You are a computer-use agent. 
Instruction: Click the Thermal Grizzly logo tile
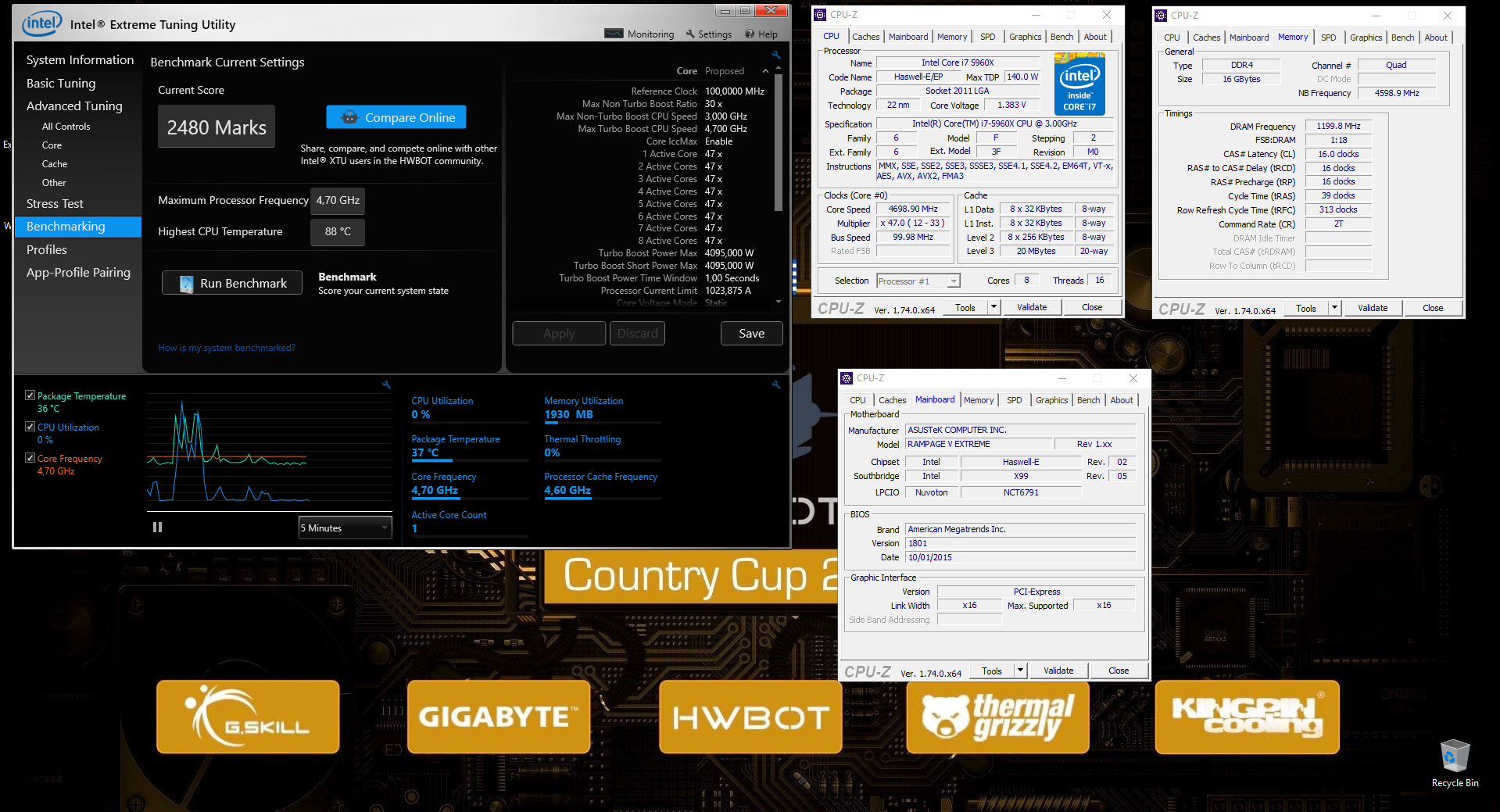pos(998,717)
